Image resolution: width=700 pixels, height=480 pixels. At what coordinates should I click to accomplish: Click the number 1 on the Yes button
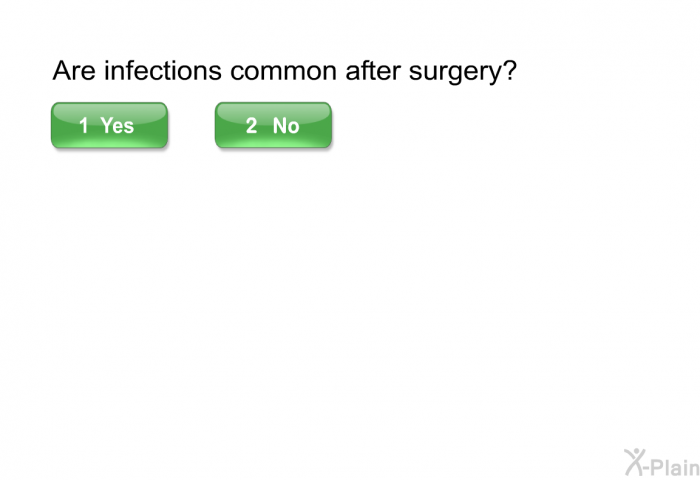[84, 126]
